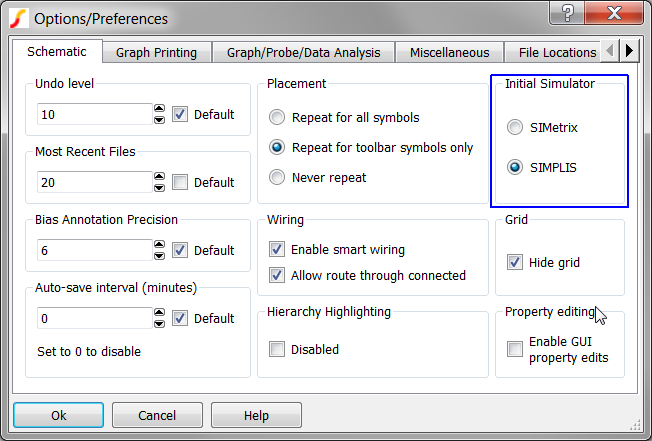The image size is (652, 441).
Task: Close the Options/Preferences dialog
Action: pos(614,13)
